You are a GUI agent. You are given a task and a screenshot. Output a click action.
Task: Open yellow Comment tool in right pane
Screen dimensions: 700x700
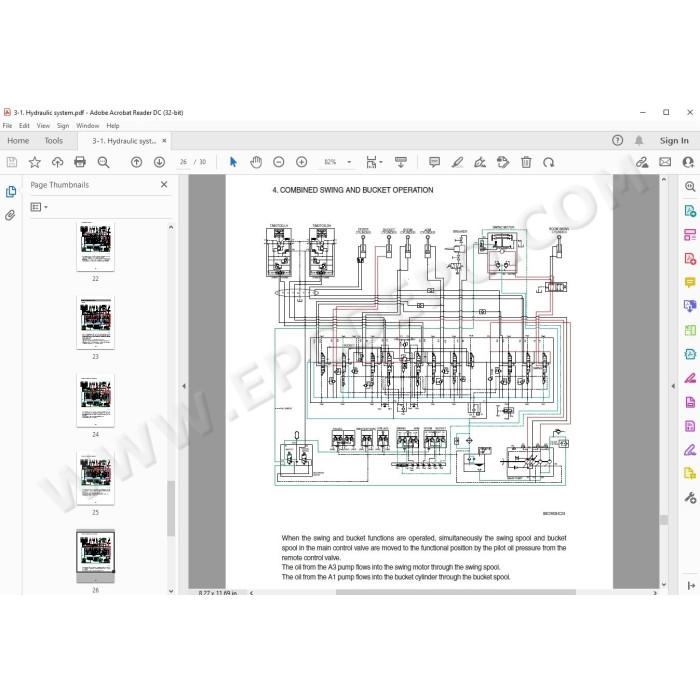point(690,282)
